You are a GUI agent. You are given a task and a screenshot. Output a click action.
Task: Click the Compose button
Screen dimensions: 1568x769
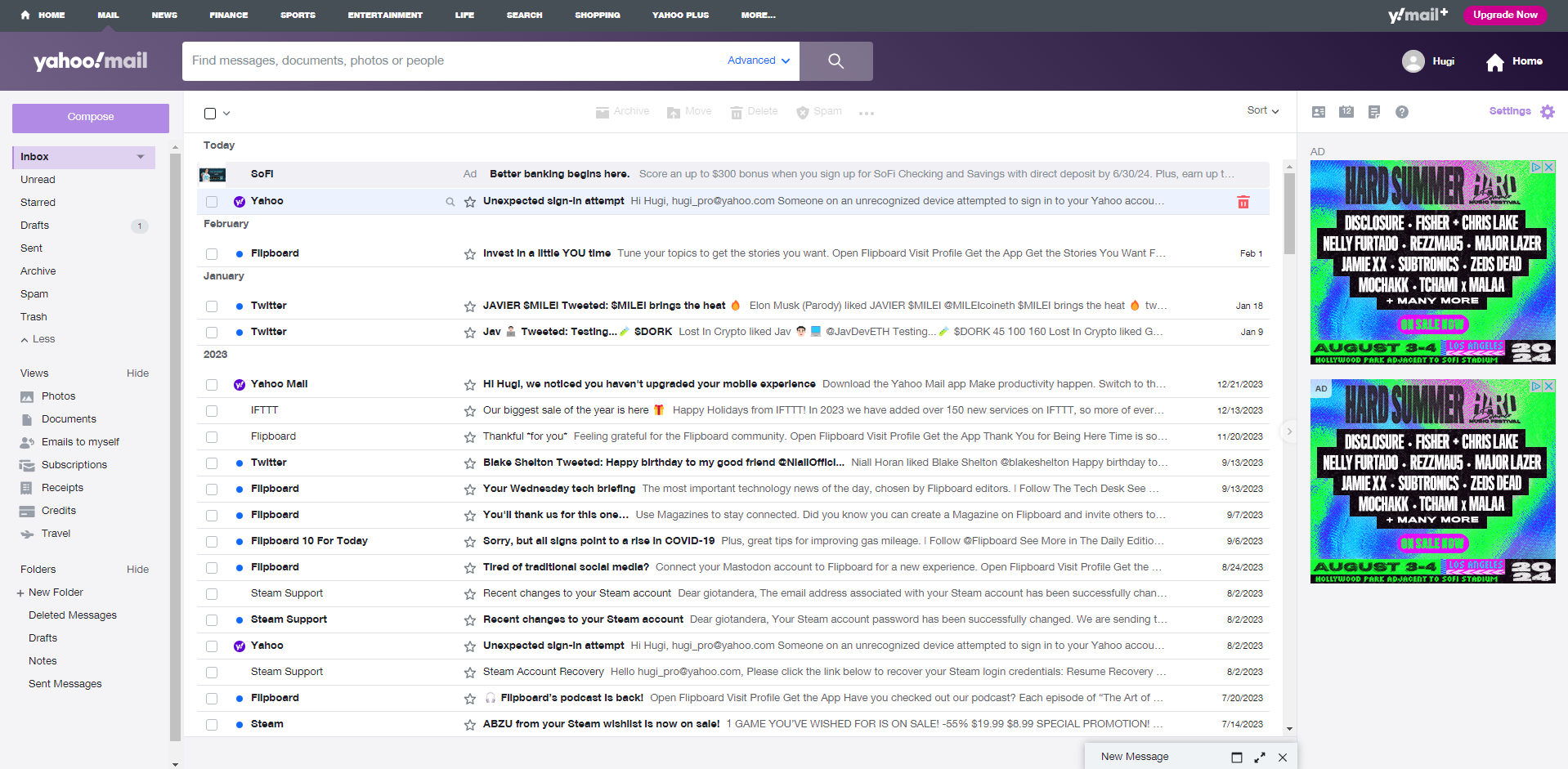point(91,118)
